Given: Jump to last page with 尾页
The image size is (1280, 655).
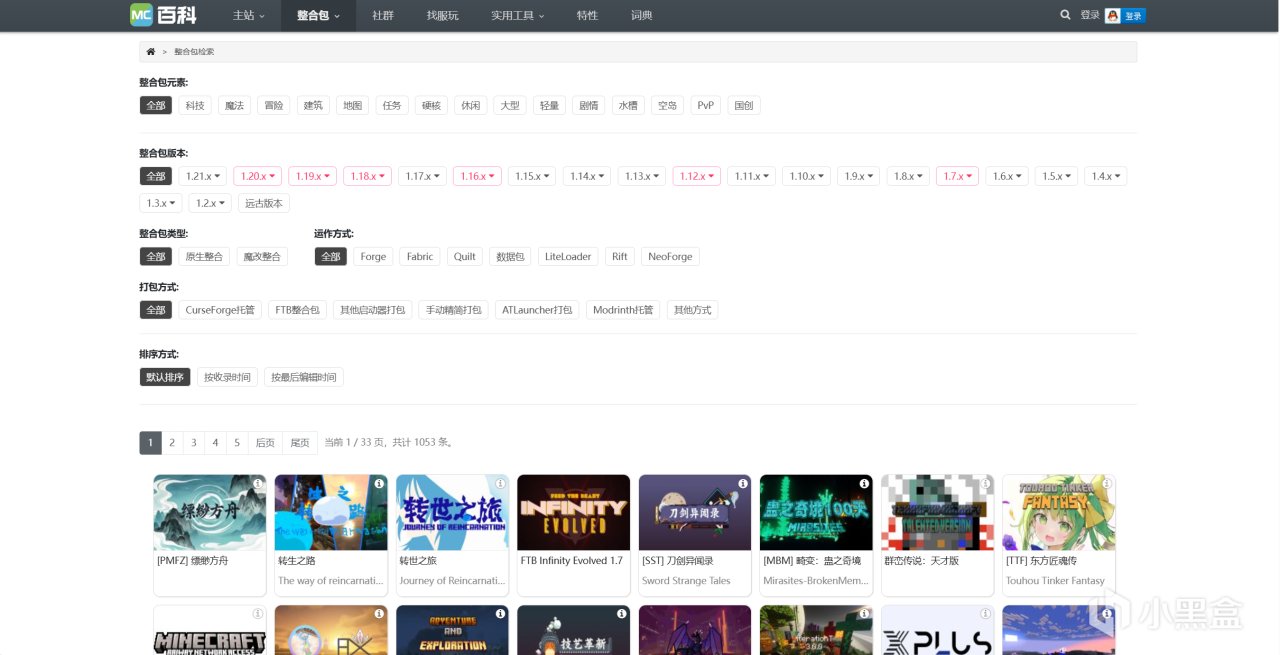Looking at the screenshot, I should 300,442.
